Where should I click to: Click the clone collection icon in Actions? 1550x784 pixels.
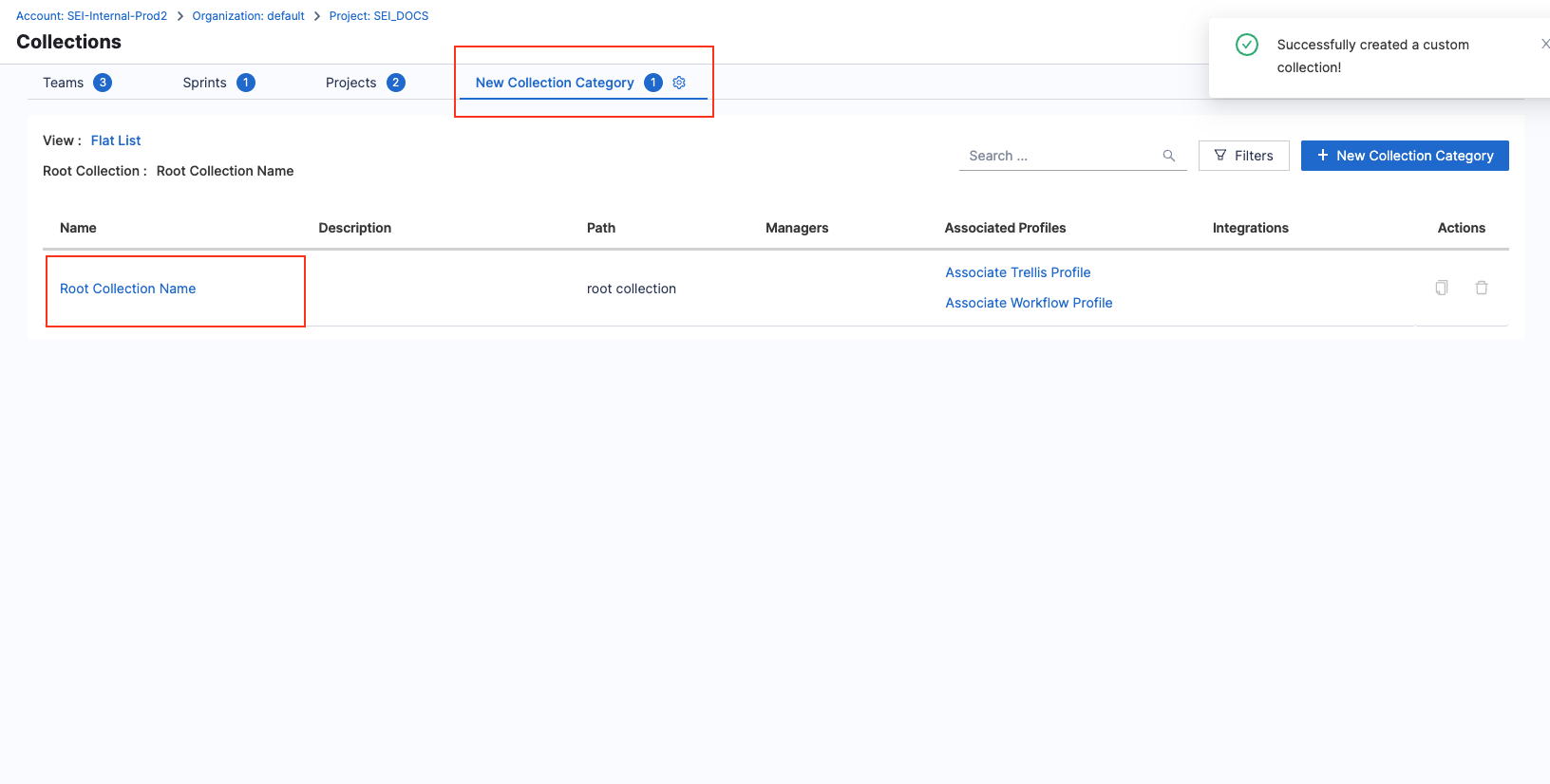(1441, 288)
